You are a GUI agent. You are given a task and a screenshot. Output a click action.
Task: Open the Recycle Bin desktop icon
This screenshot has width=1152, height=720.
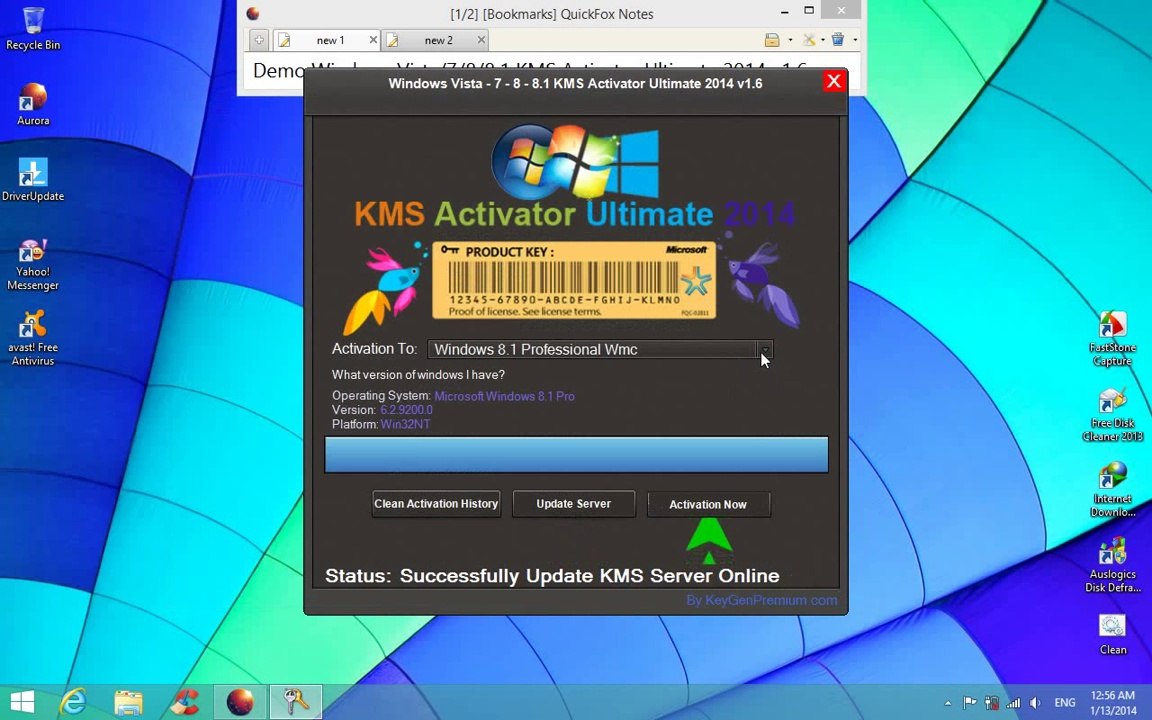coord(33,28)
